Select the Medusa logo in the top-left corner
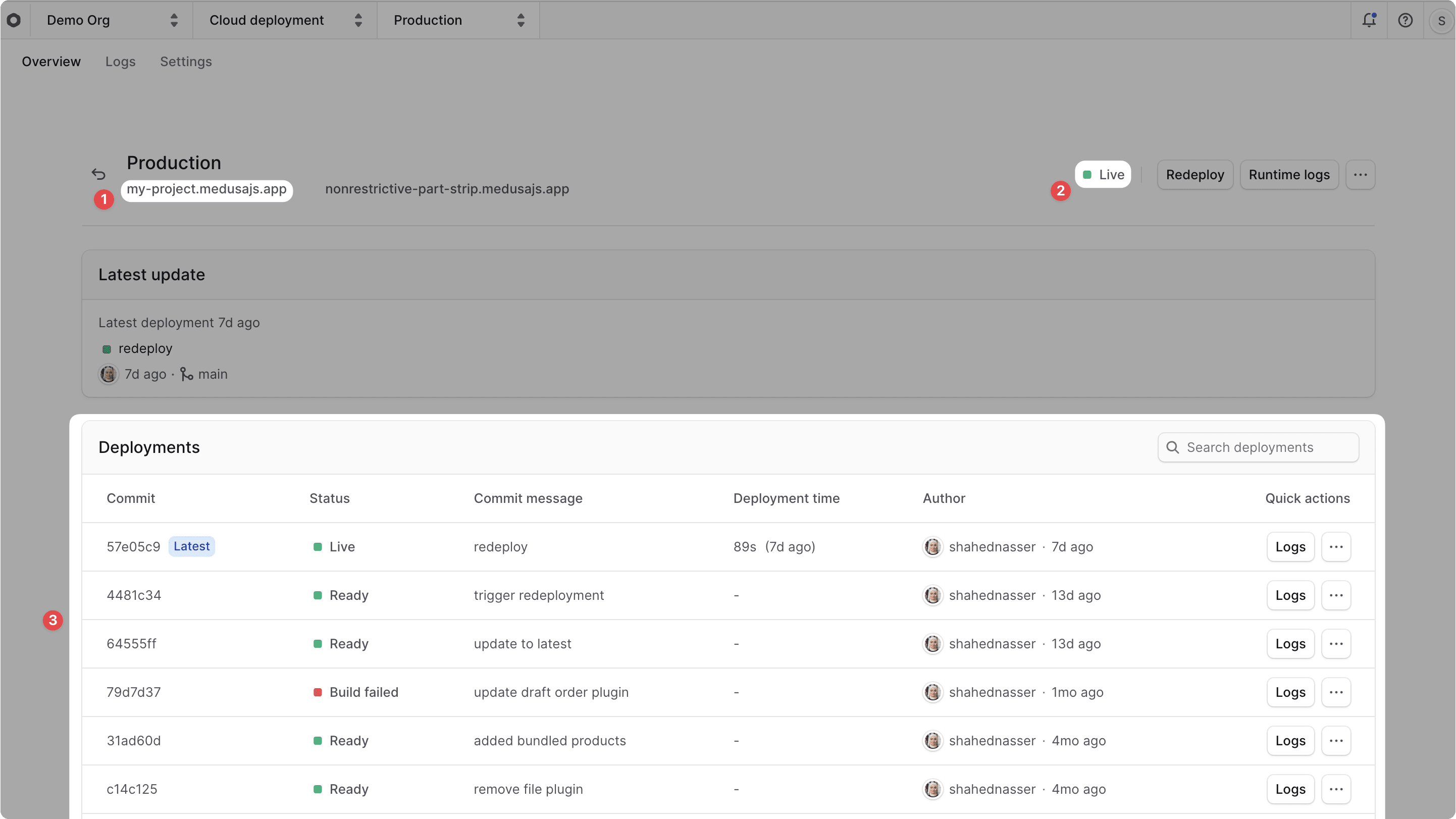Viewport: 1456px width, 819px height. [x=14, y=20]
